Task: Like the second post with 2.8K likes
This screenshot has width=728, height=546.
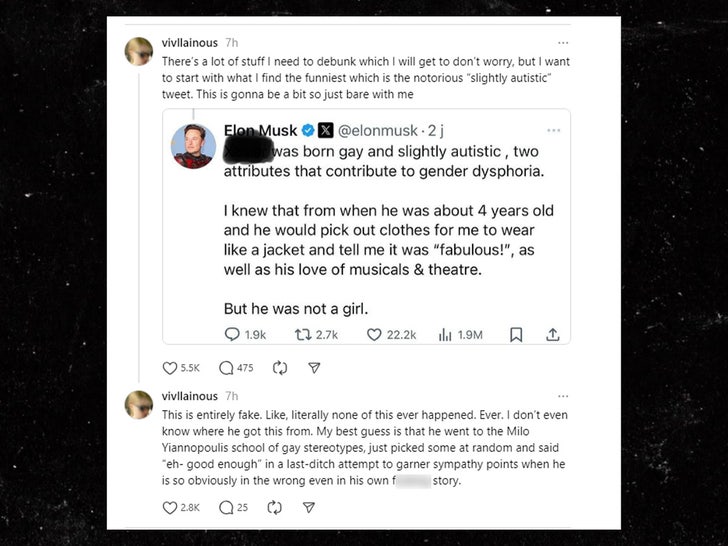Action: tap(171, 508)
